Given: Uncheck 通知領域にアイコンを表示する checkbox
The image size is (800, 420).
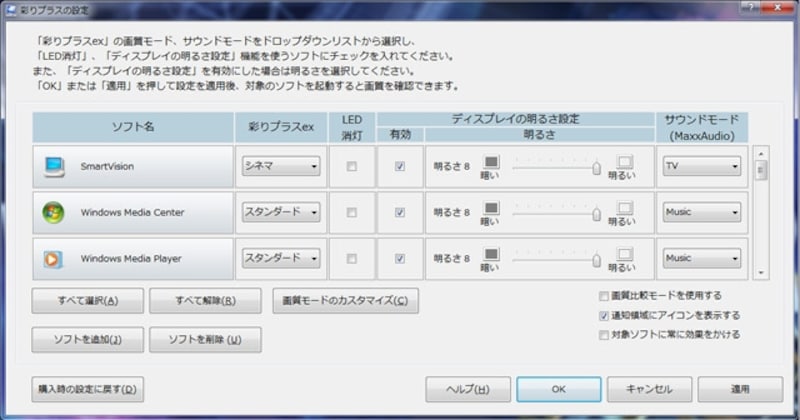Looking at the screenshot, I should pyautogui.click(x=604, y=316).
